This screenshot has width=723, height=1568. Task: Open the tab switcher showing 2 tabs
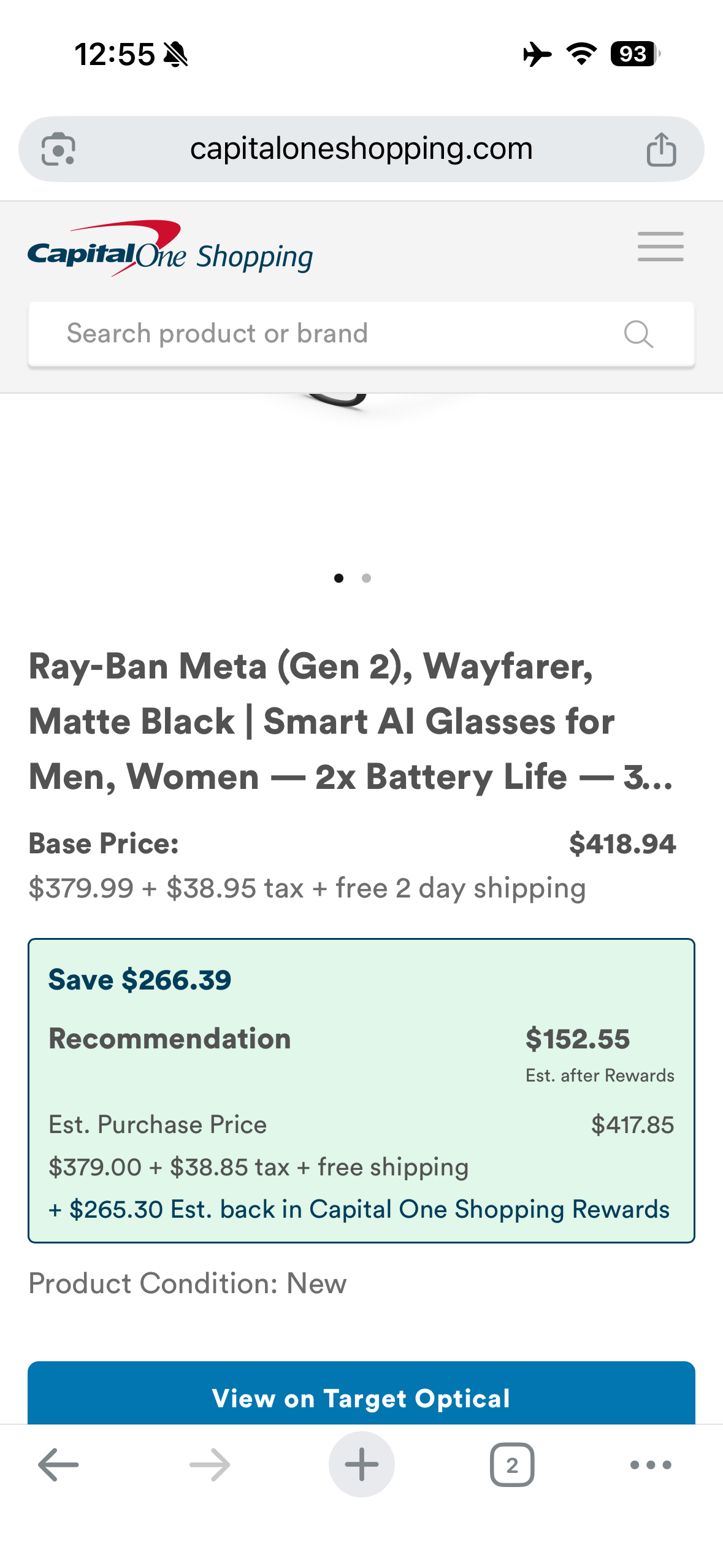tap(512, 1465)
